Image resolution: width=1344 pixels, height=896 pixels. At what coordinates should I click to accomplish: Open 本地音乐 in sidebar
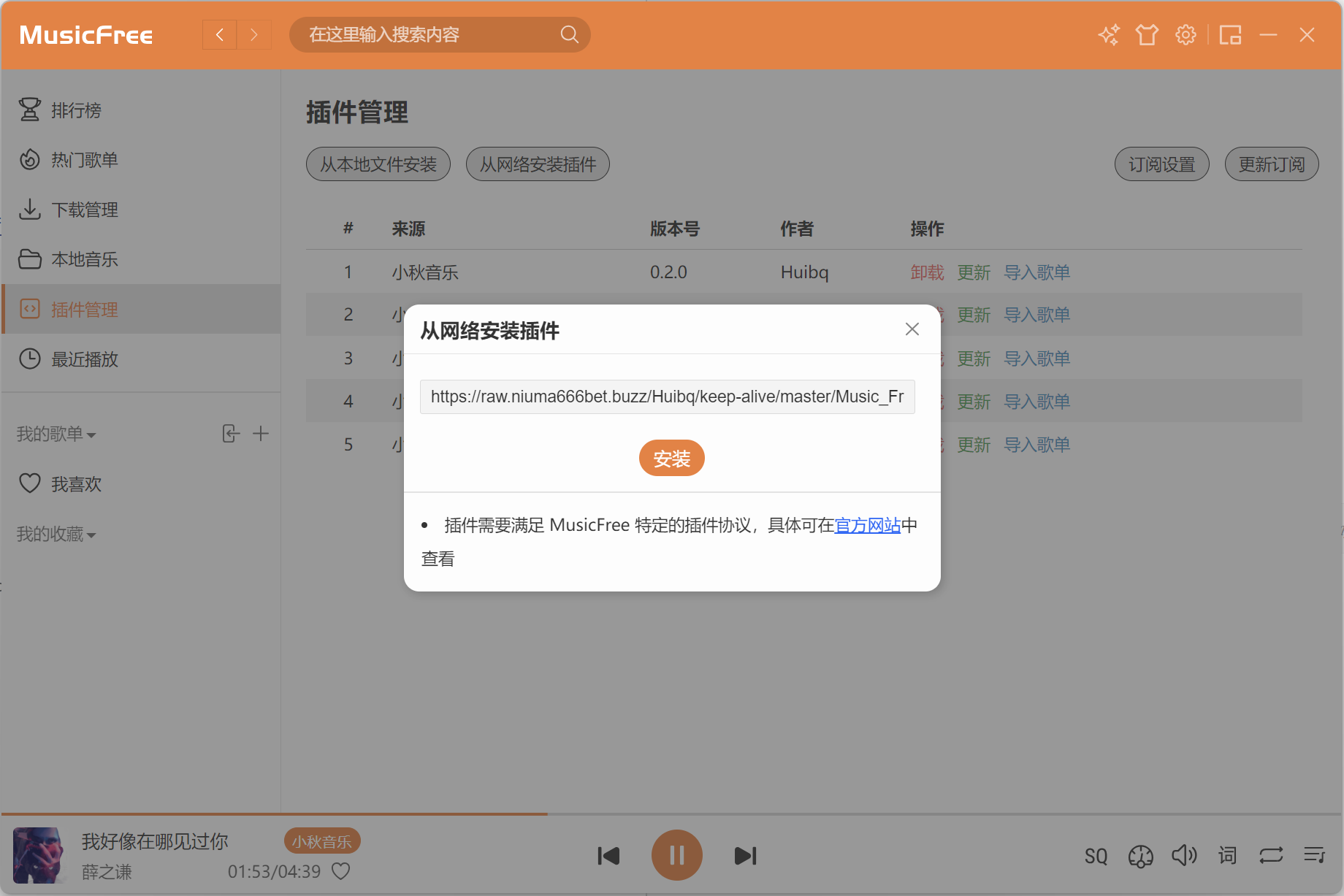[x=142, y=259]
